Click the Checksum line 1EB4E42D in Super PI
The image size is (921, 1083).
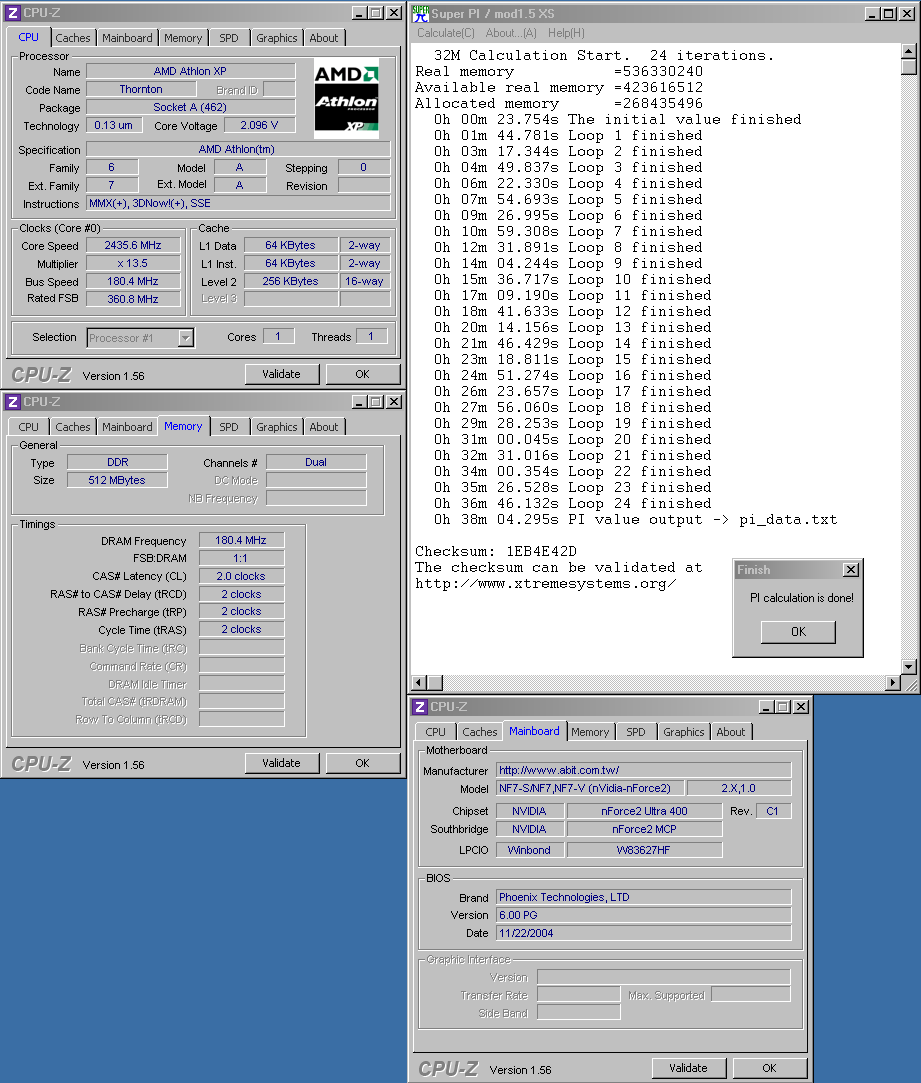[x=495, y=551]
